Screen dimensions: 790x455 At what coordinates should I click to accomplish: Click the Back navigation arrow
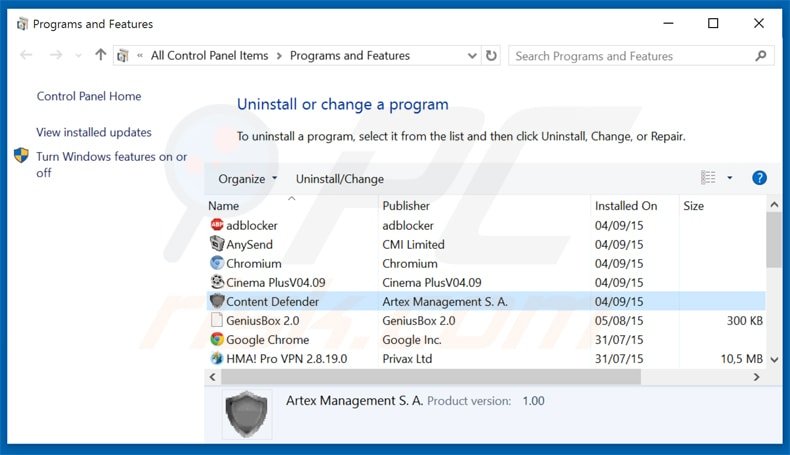(26, 55)
